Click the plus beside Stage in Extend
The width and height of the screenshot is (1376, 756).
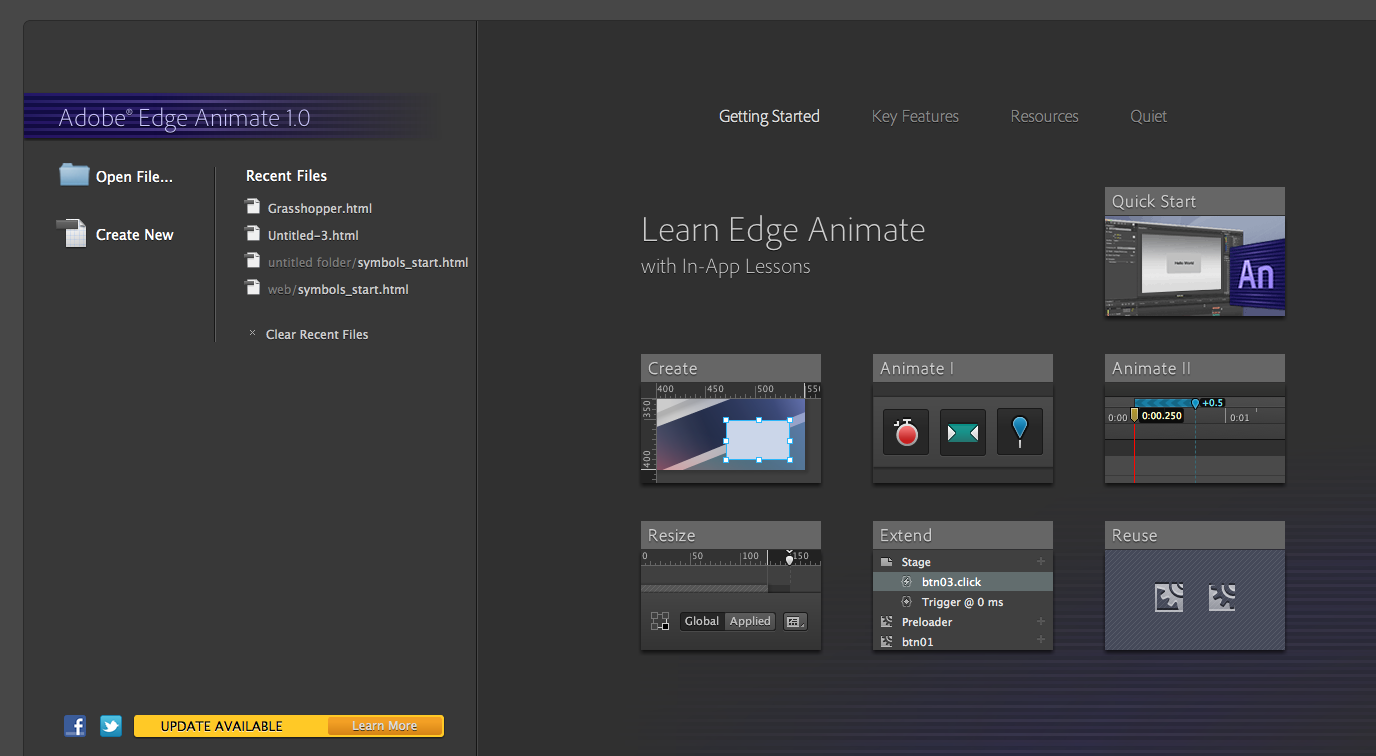click(x=1040, y=562)
